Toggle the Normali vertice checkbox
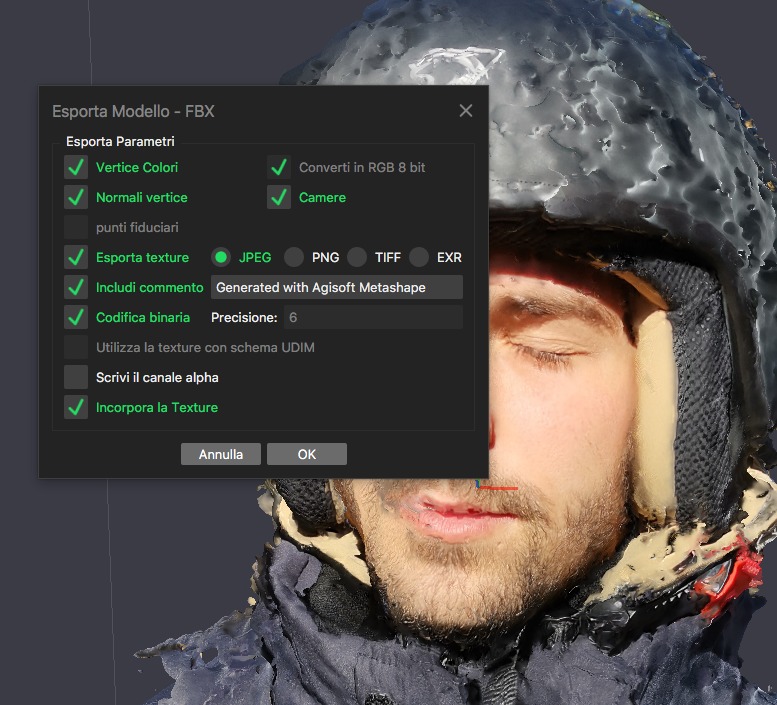 click(76, 197)
